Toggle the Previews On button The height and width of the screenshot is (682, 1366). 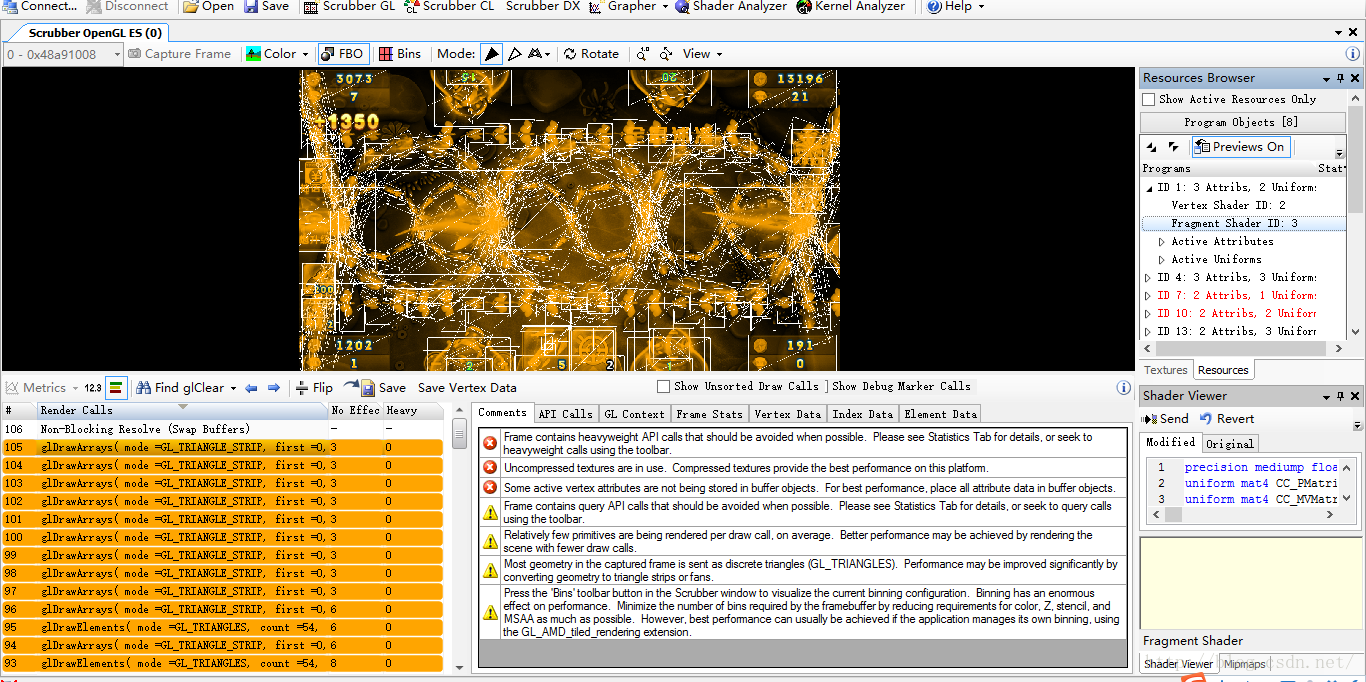[1240, 147]
